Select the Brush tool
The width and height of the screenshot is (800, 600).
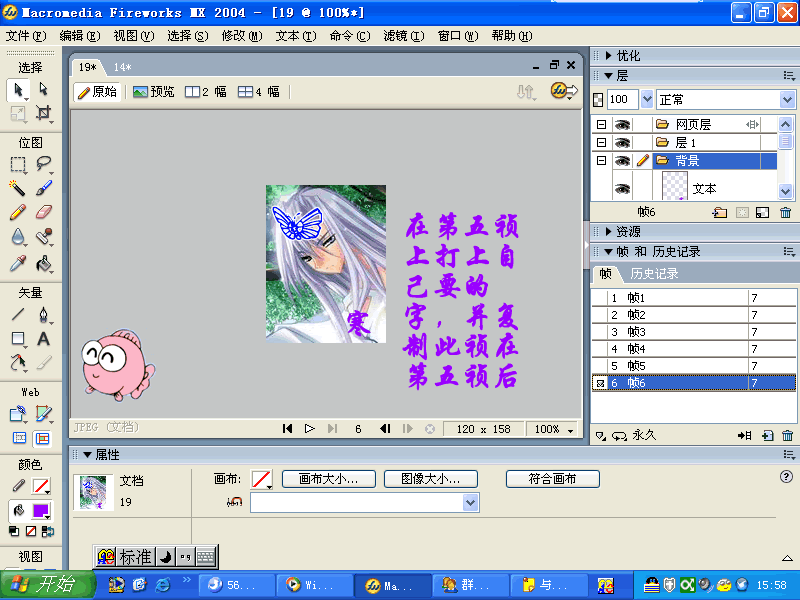[x=43, y=188]
